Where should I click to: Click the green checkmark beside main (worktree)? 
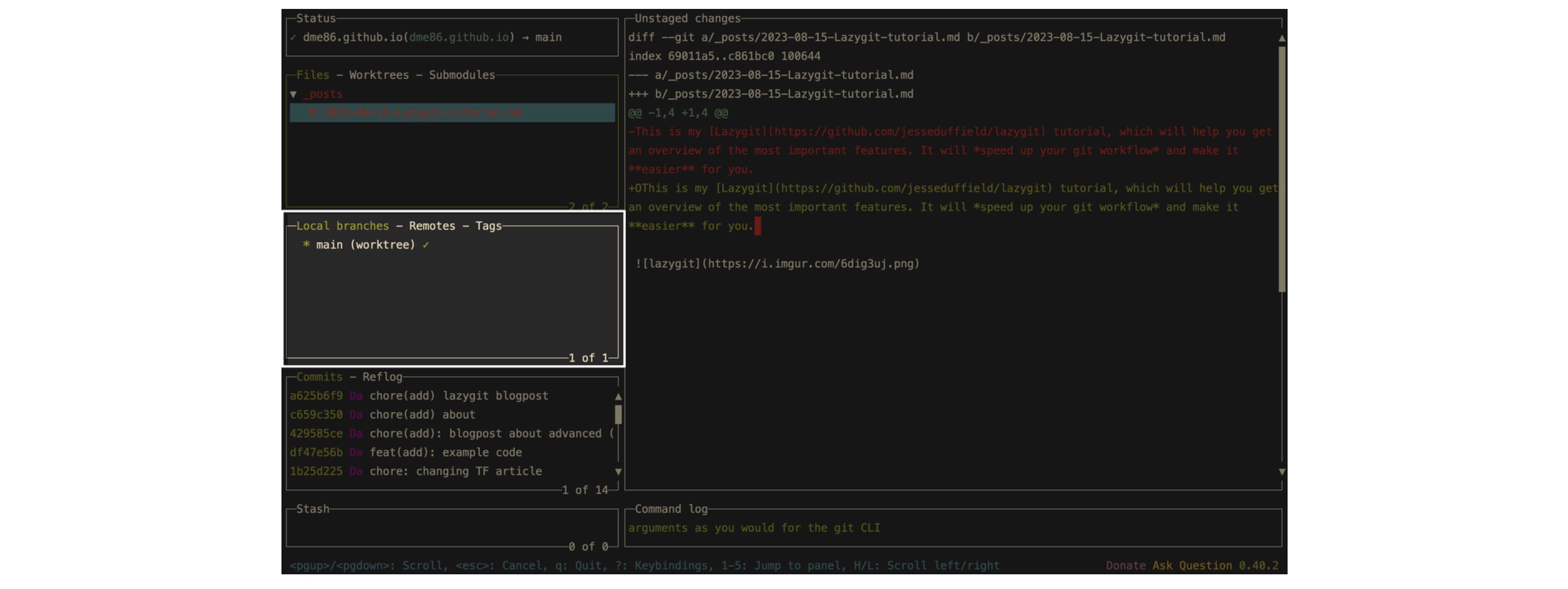[425, 245]
